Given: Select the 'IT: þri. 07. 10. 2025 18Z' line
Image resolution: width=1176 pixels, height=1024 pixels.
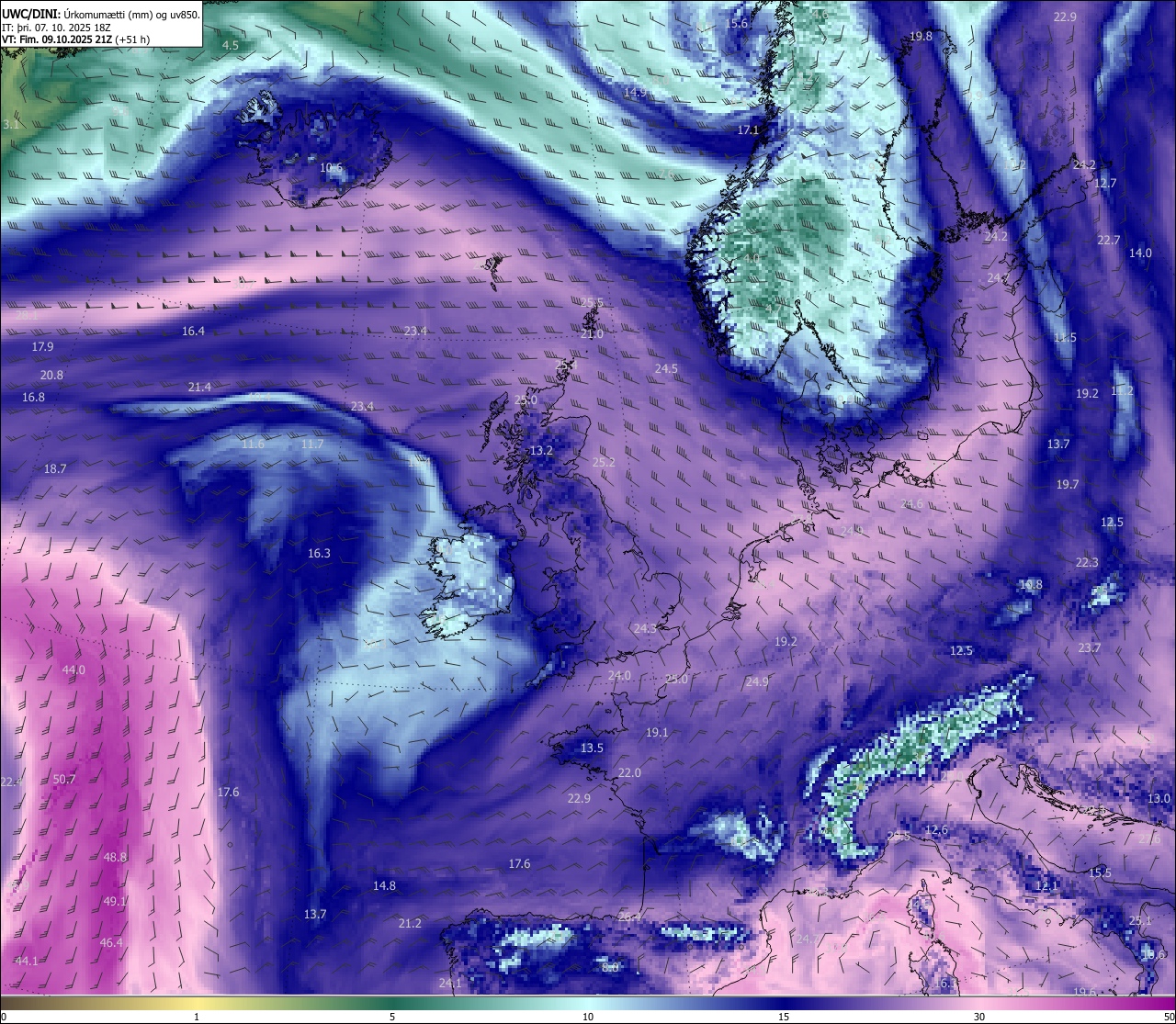Looking at the screenshot, I should coord(57,28).
